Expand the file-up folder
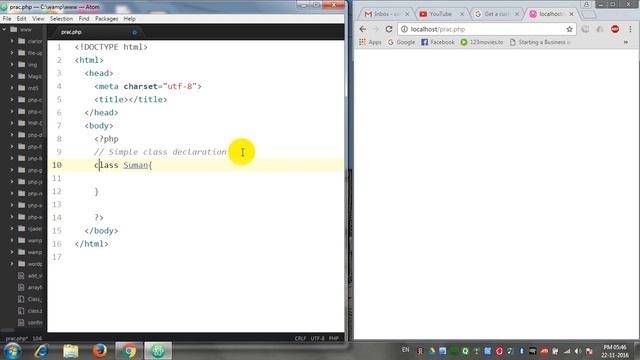Screen dimensions: 640x360 12,53
